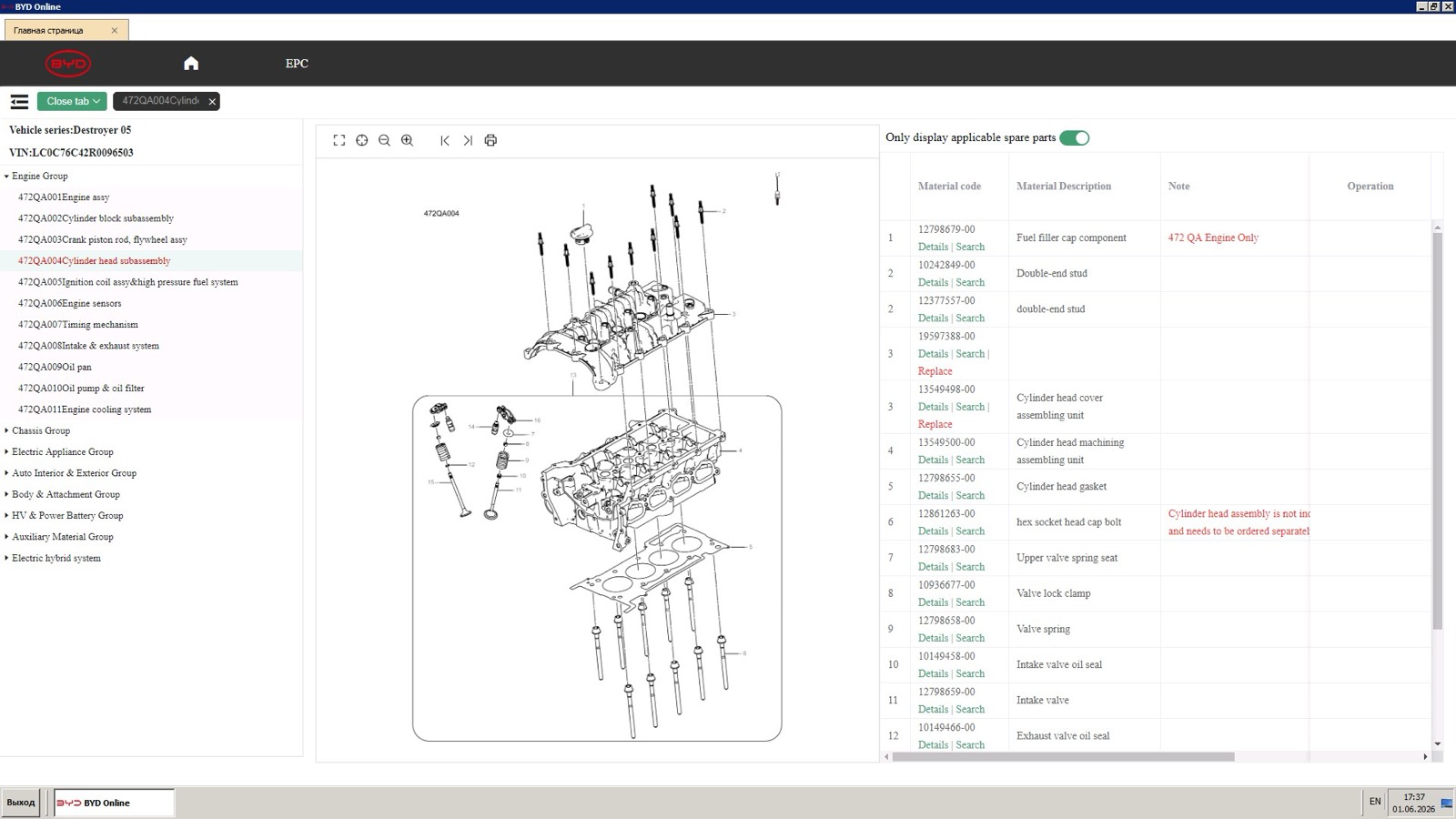The image size is (1456, 819).
Task: Click scroll right arrow of parts table
Action: tap(1425, 757)
